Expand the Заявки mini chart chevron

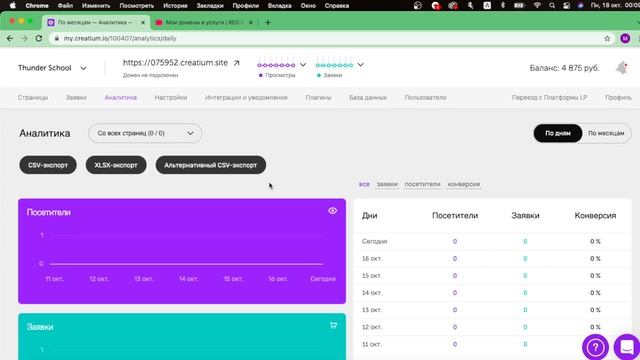(x=360, y=64)
